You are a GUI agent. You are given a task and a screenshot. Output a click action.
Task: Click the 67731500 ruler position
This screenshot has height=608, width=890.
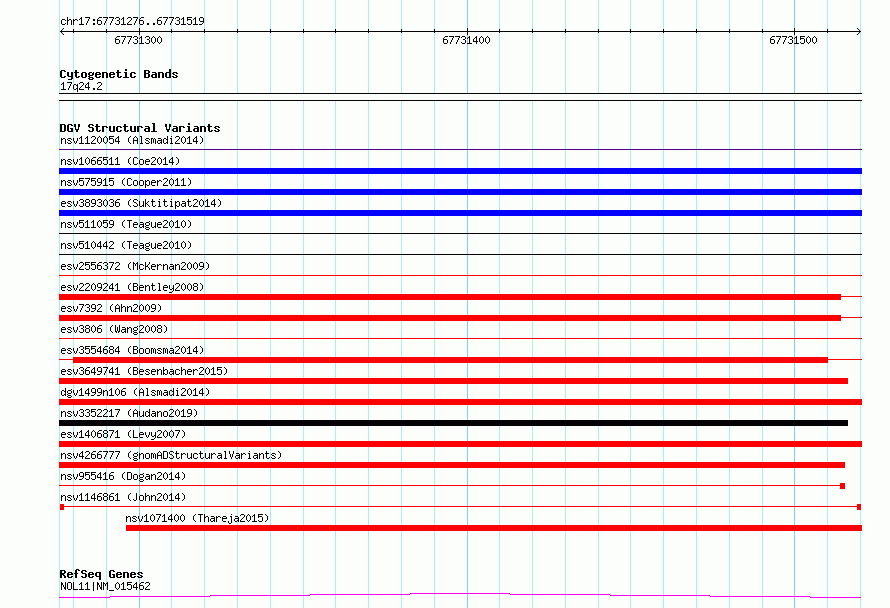pos(793,40)
